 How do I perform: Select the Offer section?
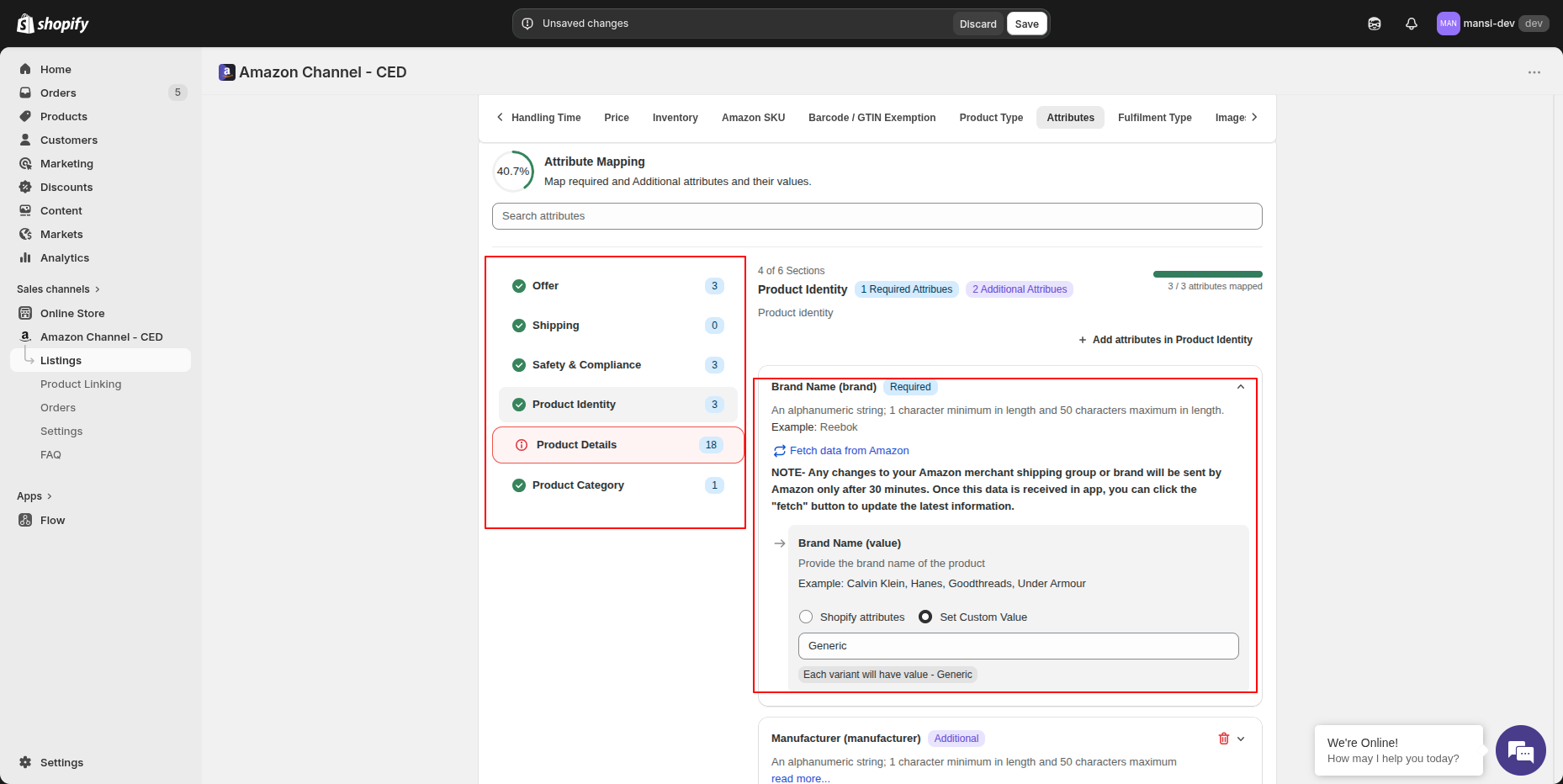click(x=617, y=286)
